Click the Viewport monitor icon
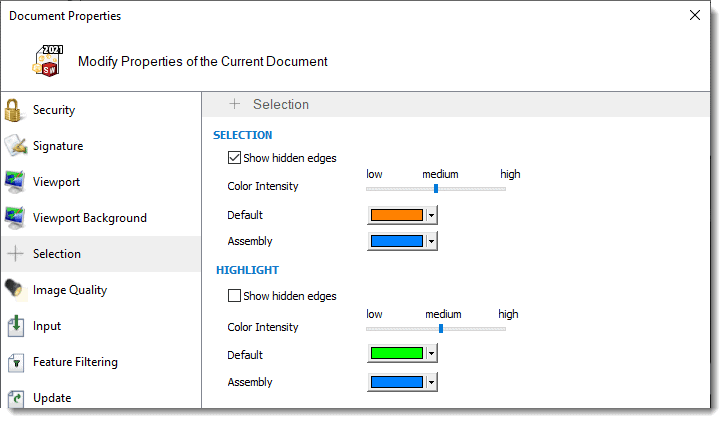This screenshot has width=726, height=423. point(15,182)
